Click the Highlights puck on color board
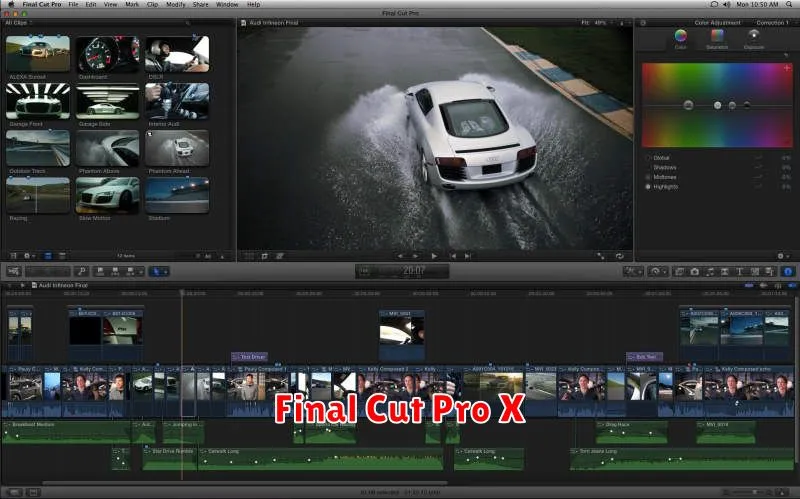800x499 pixels. (x=717, y=105)
